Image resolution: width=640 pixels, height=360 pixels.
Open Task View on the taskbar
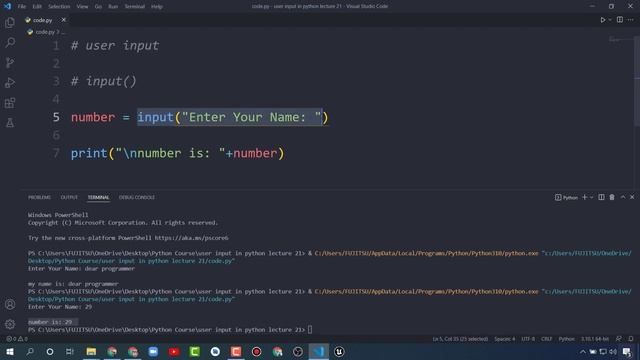[x=70, y=351]
